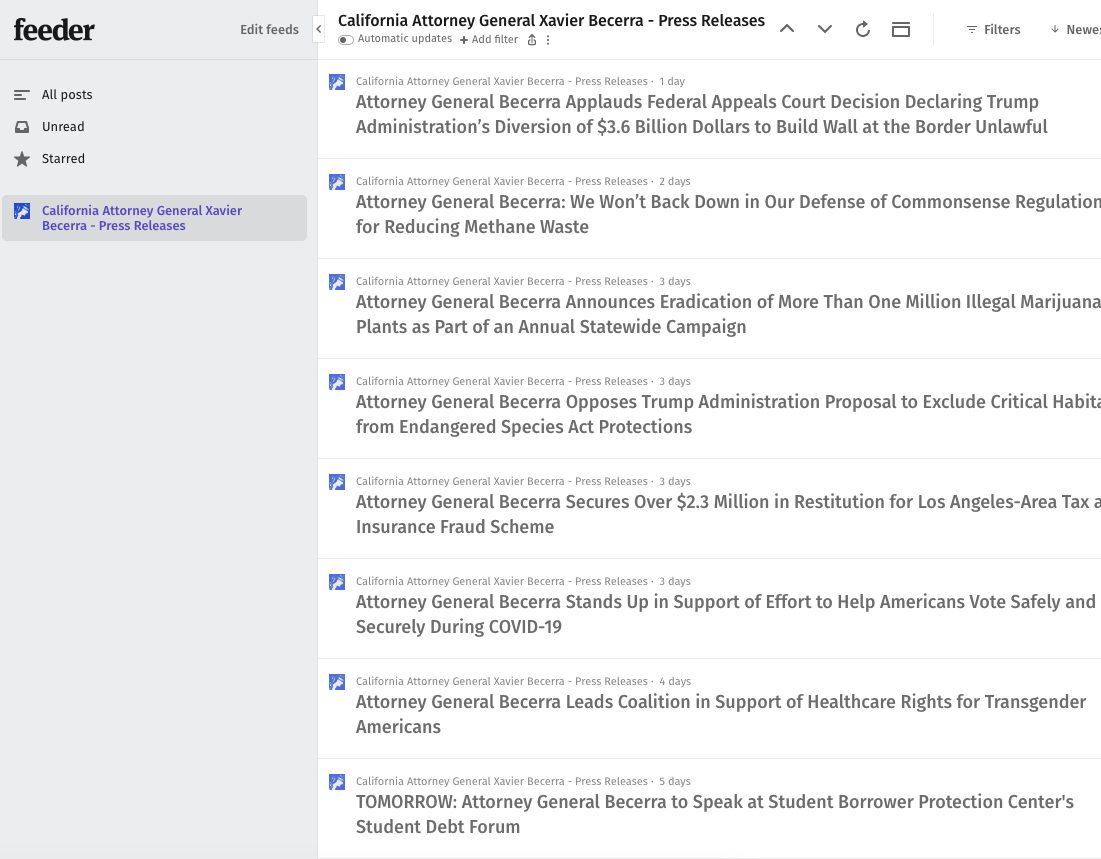Click the '2 days' timestamp
This screenshot has width=1101, height=859.
pos(675,181)
